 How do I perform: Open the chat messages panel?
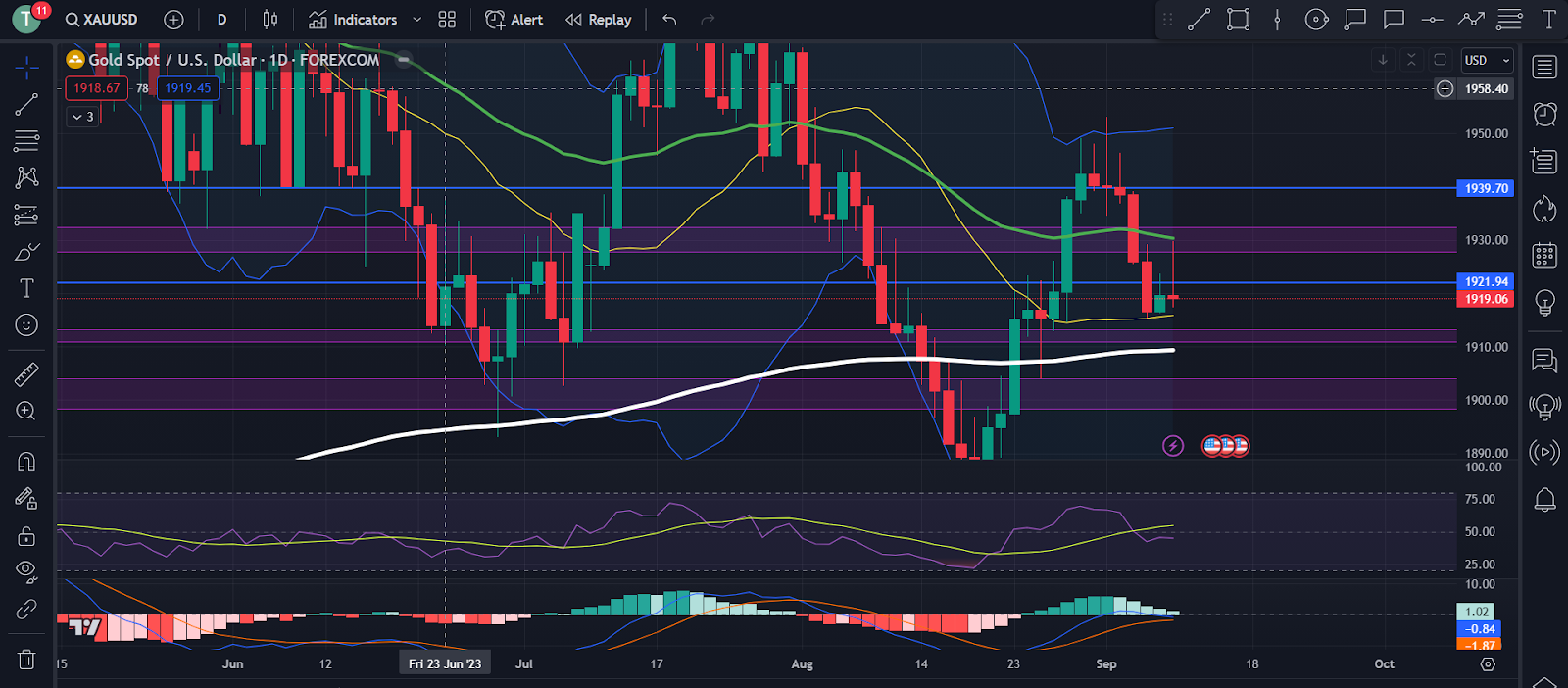(1544, 361)
